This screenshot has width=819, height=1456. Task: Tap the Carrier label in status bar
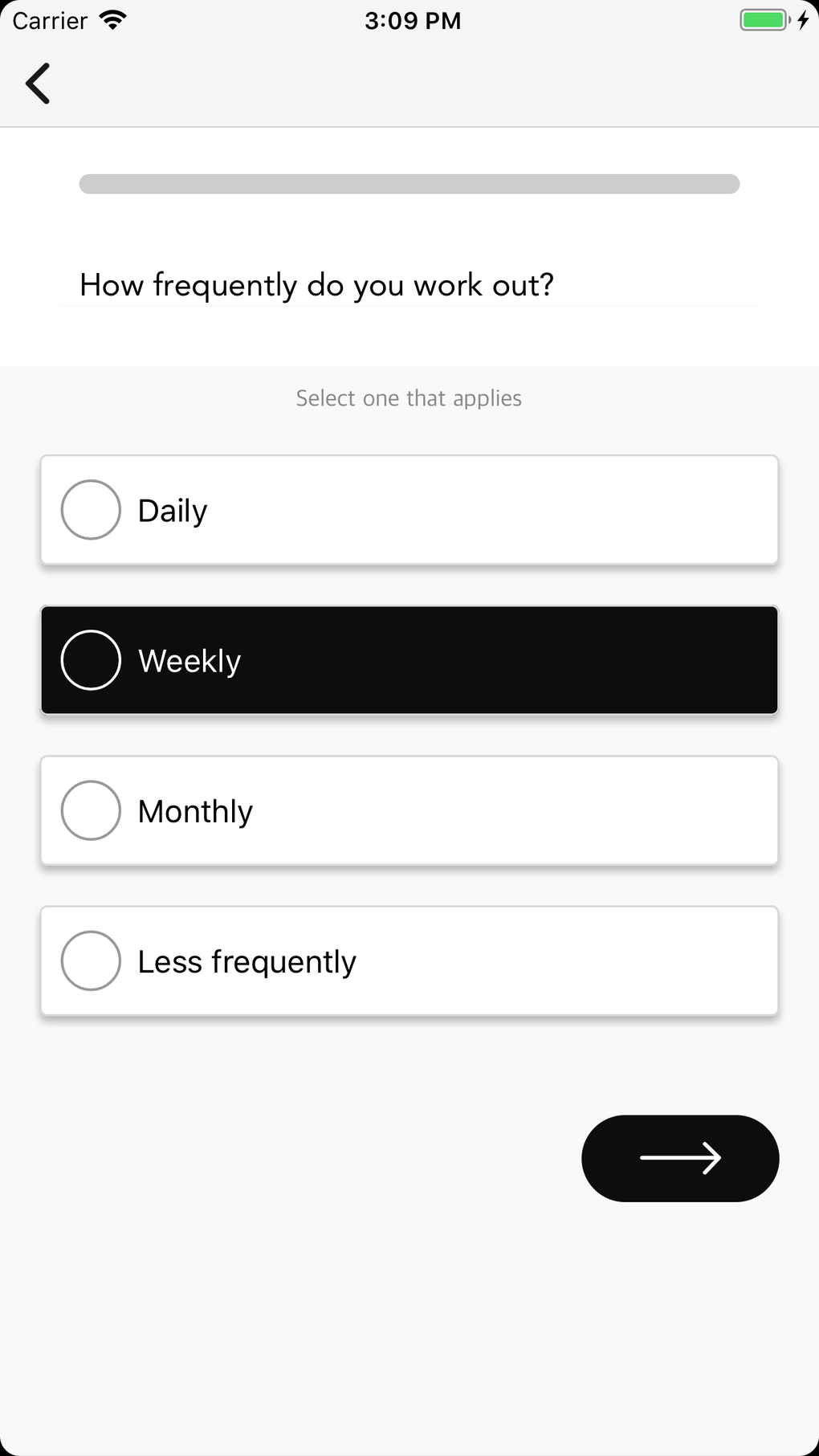50,20
